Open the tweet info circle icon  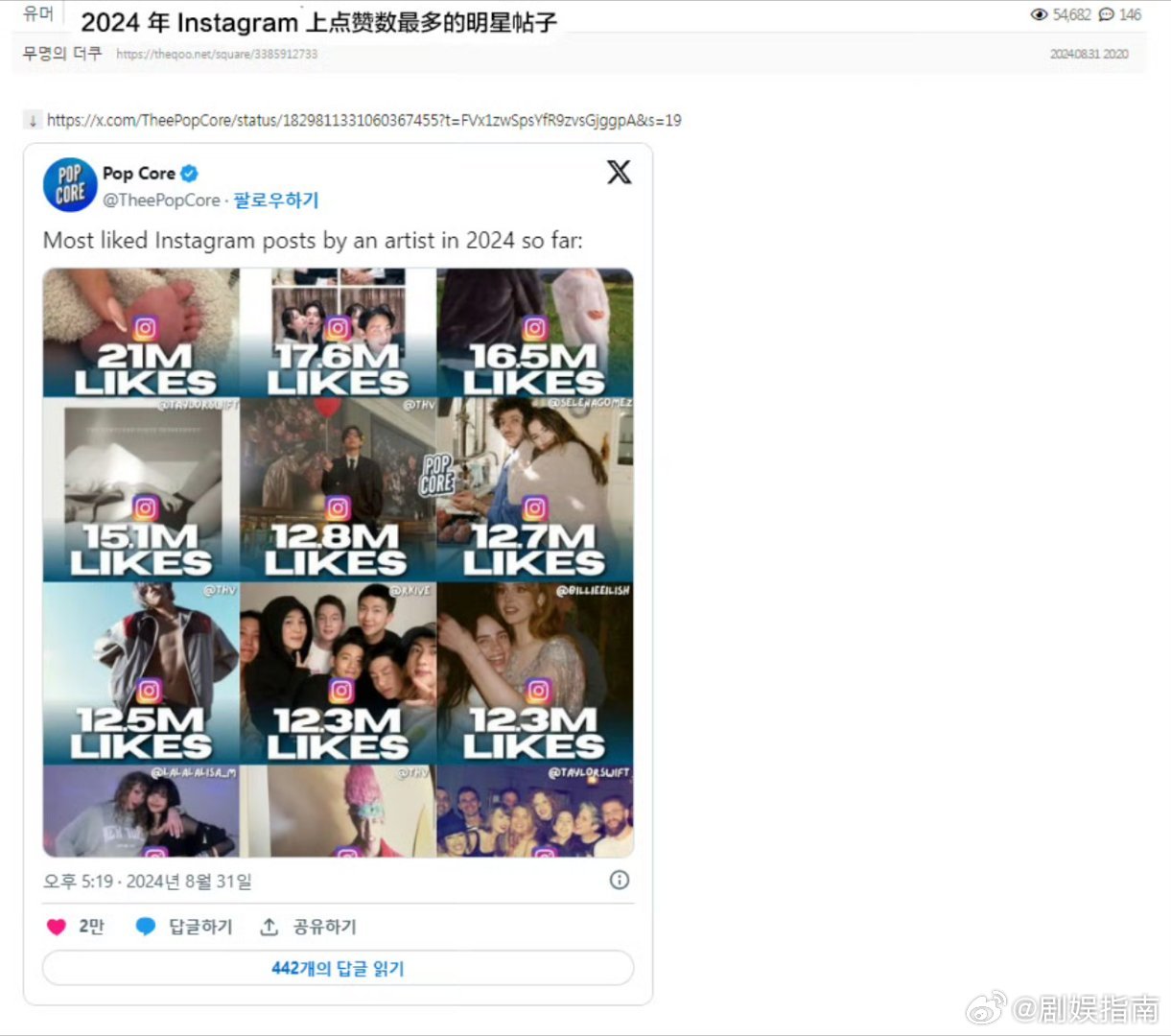620,880
